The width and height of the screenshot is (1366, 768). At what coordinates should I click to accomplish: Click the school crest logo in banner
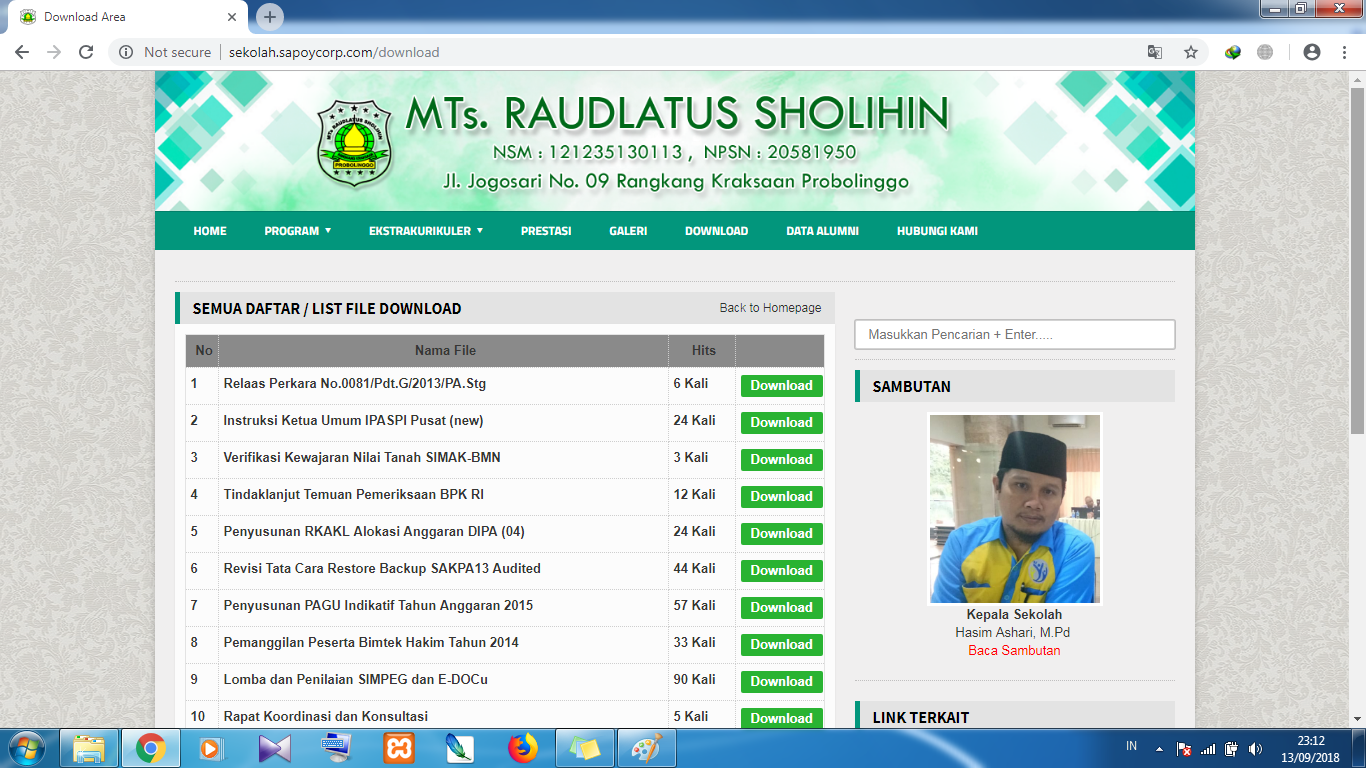[x=354, y=144]
